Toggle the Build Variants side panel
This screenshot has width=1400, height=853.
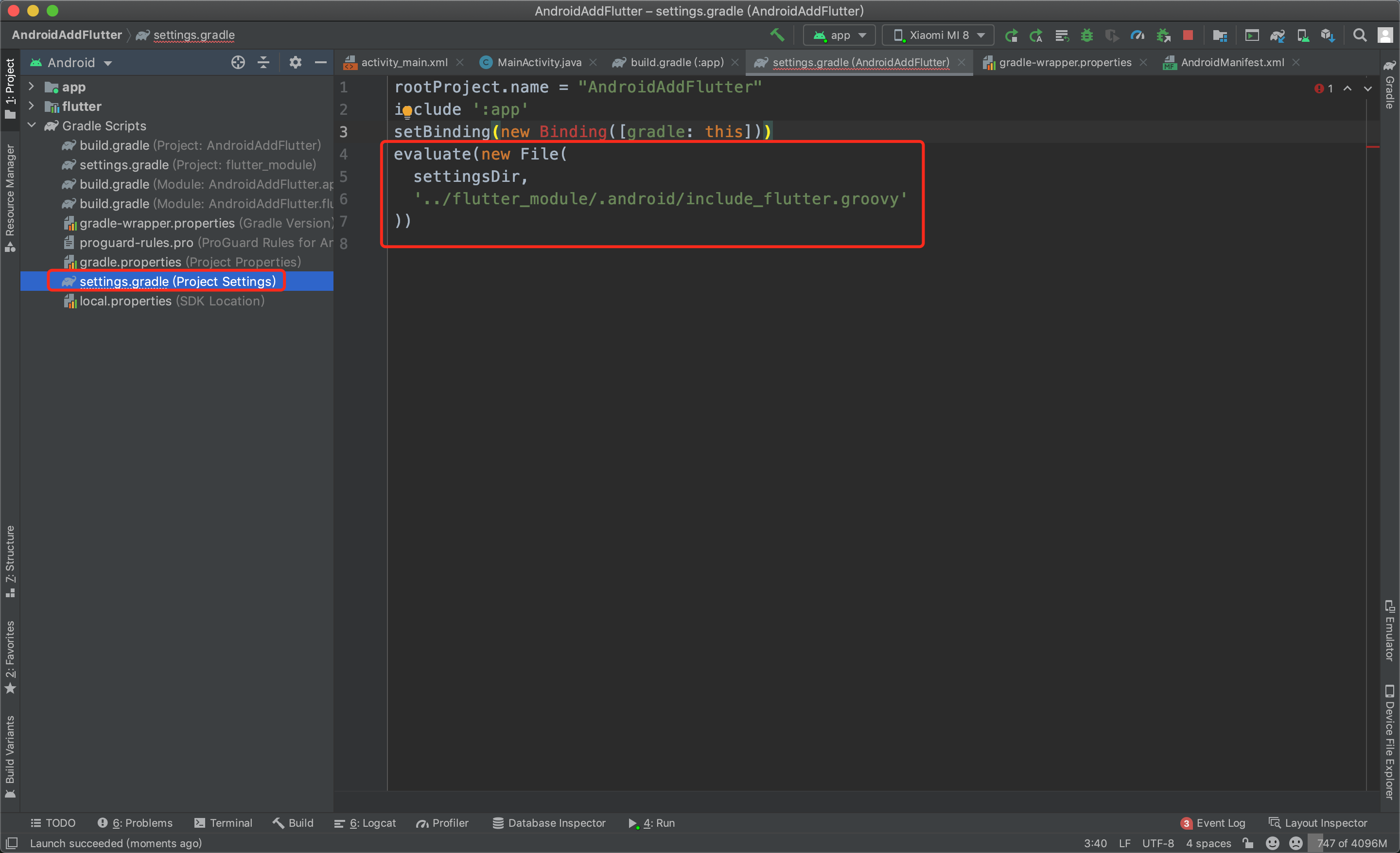click(10, 756)
